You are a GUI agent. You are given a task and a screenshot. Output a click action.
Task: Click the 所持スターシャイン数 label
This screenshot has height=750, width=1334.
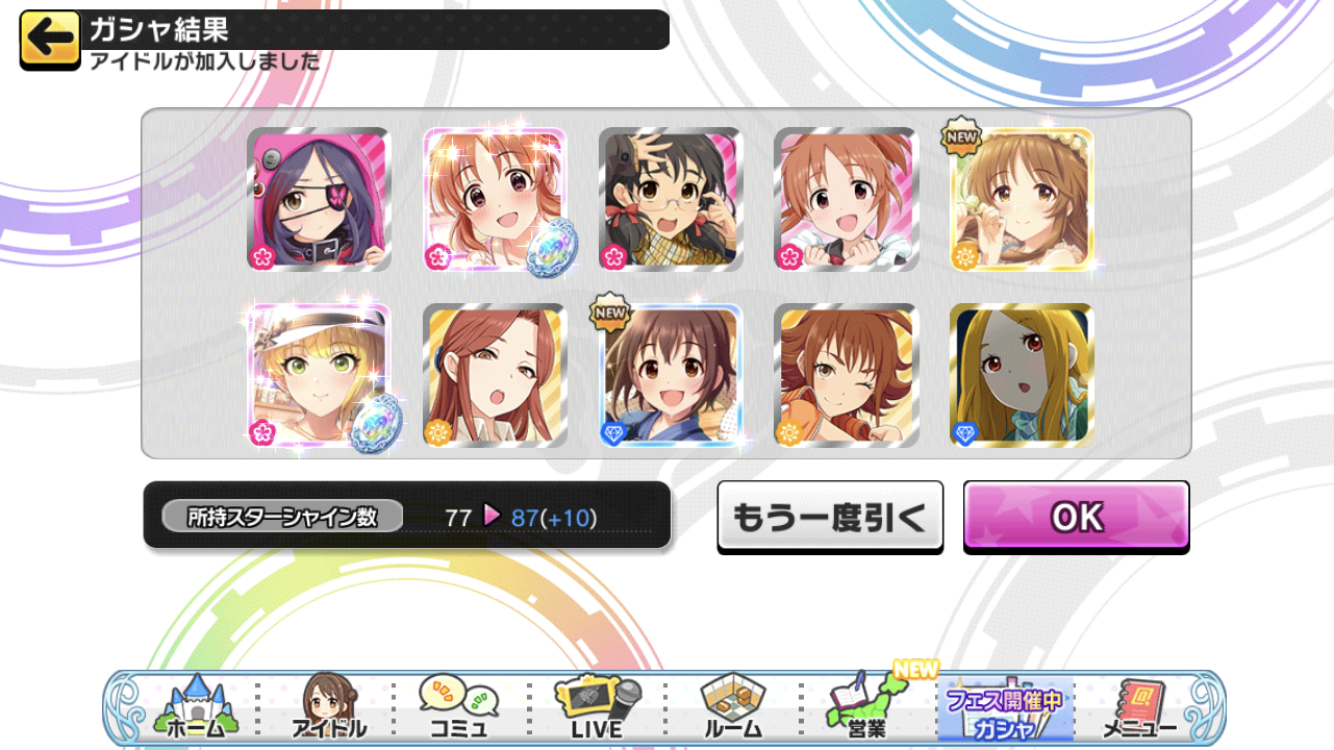pyautogui.click(x=283, y=517)
